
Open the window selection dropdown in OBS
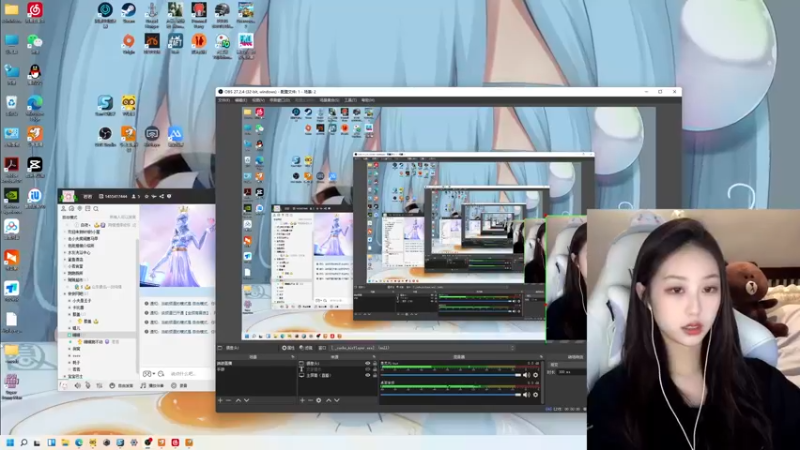(422, 348)
